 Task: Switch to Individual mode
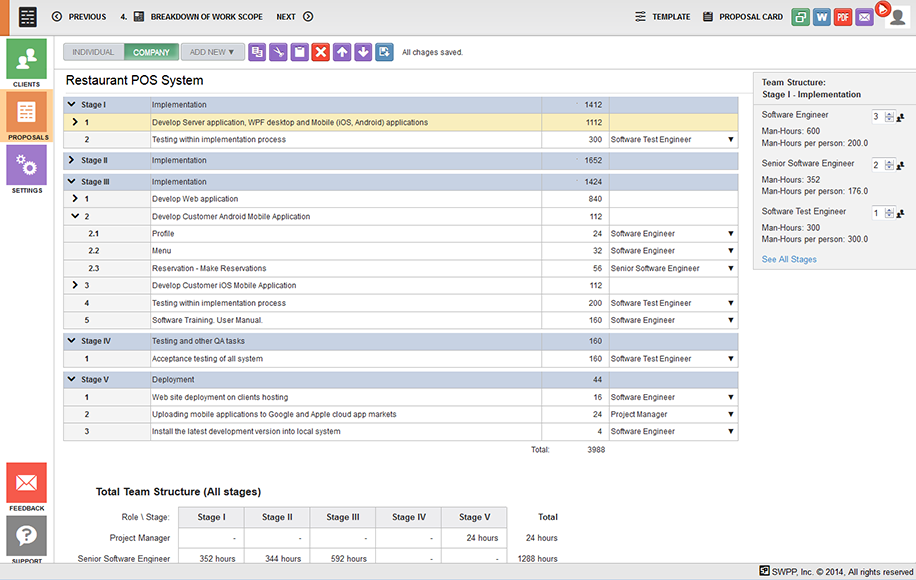click(x=93, y=52)
